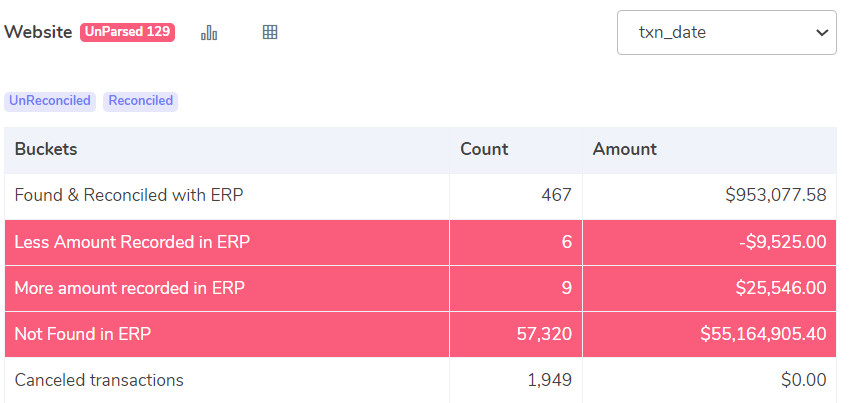Viewport: 853px width, 403px height.
Task: Select Found & Reconciled with ERP row
Action: pos(420,196)
